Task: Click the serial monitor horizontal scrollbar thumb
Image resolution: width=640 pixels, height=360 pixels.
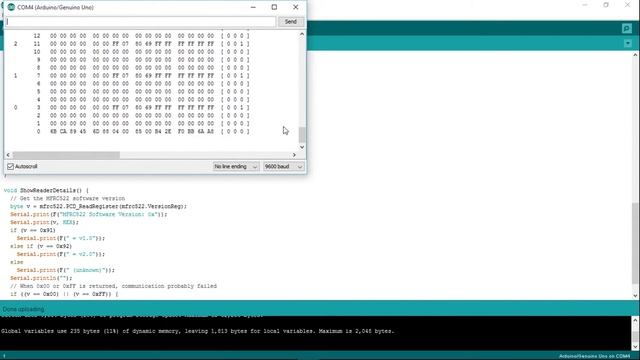Action: 66,155
